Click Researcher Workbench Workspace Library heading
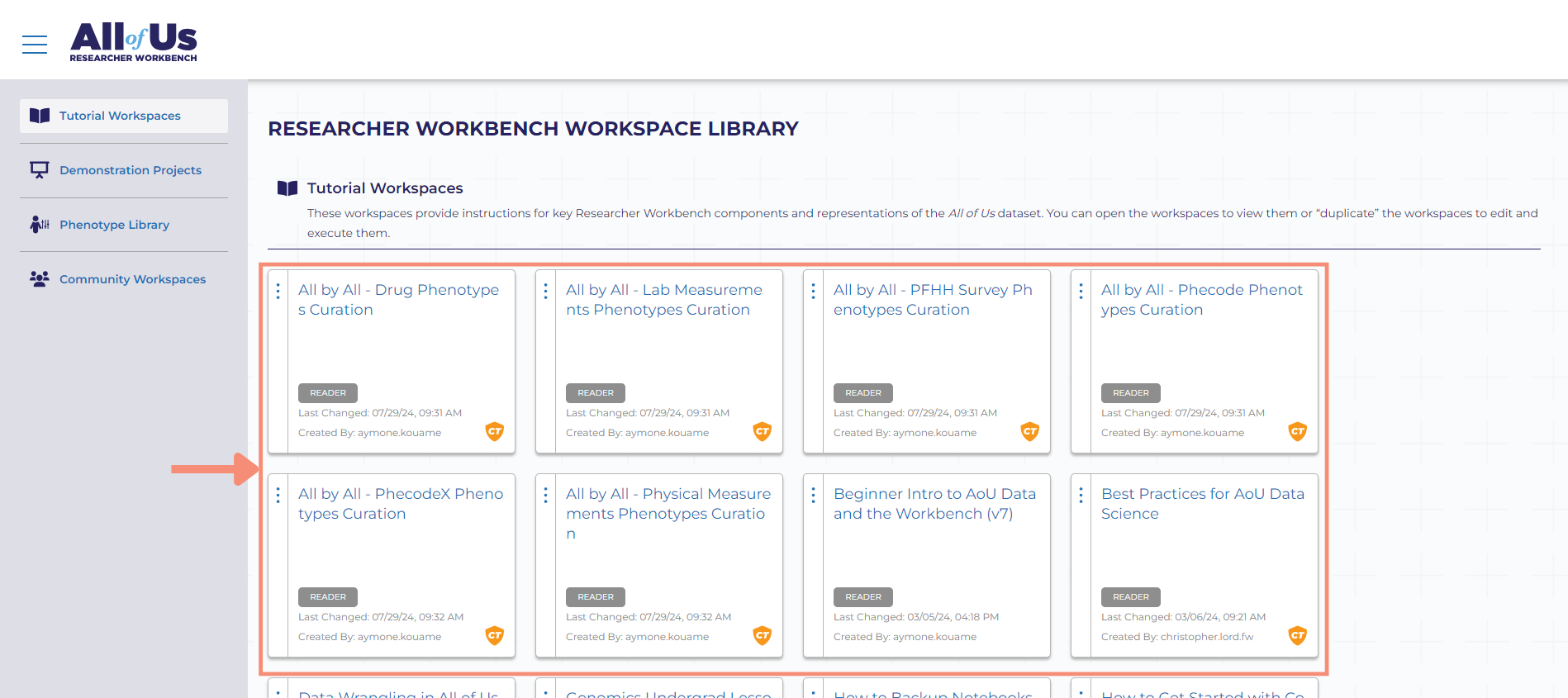1568x698 pixels. tap(534, 129)
